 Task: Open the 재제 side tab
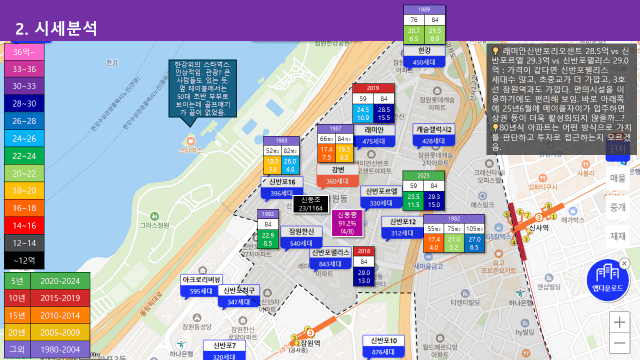tap(618, 236)
